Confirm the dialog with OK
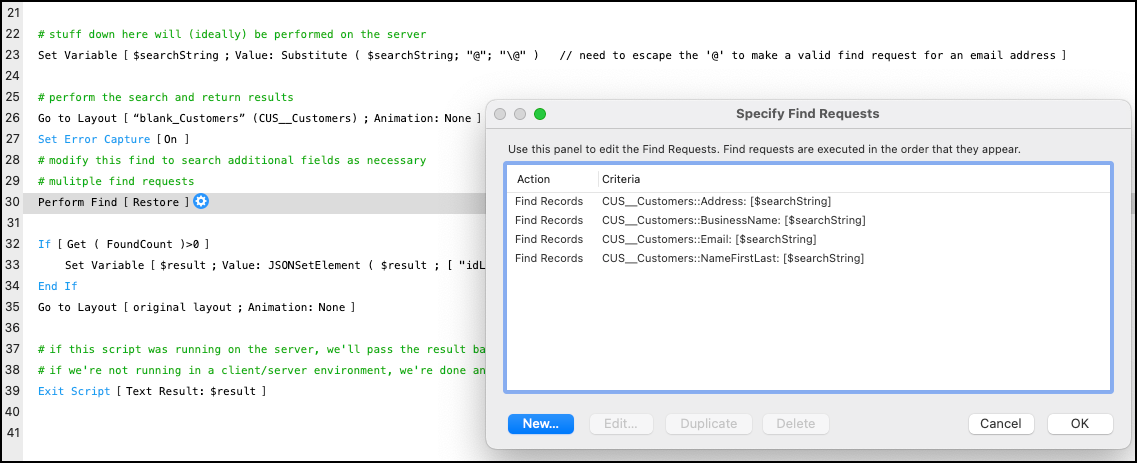 (x=1080, y=424)
